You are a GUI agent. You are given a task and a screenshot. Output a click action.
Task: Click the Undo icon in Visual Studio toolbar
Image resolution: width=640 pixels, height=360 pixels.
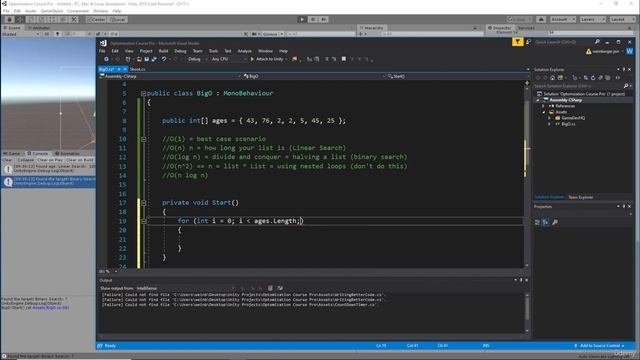pyautogui.click(x=164, y=59)
